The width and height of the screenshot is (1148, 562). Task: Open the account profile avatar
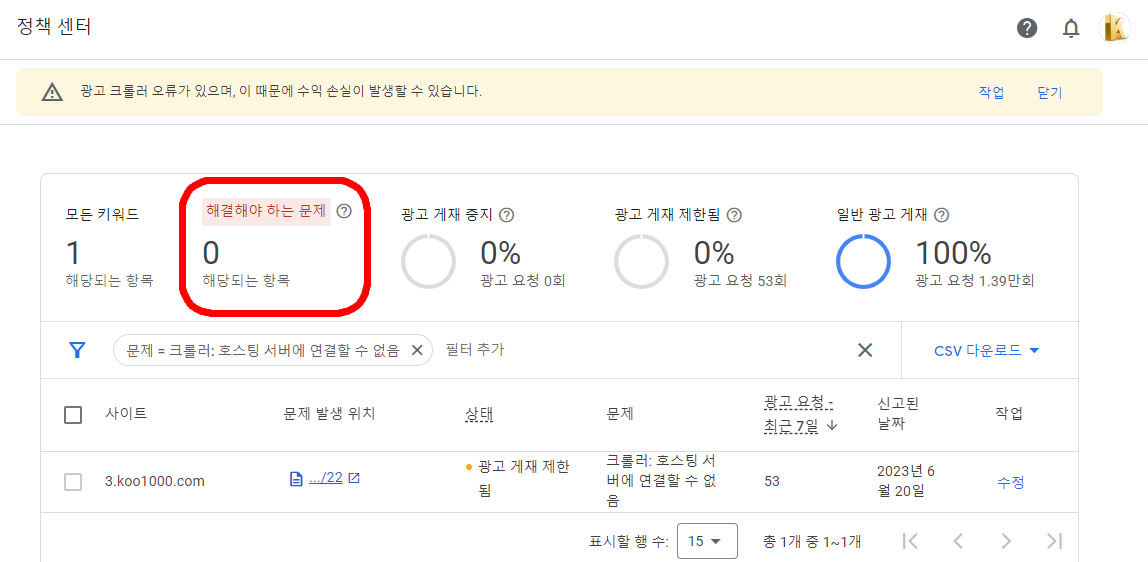[x=1116, y=28]
